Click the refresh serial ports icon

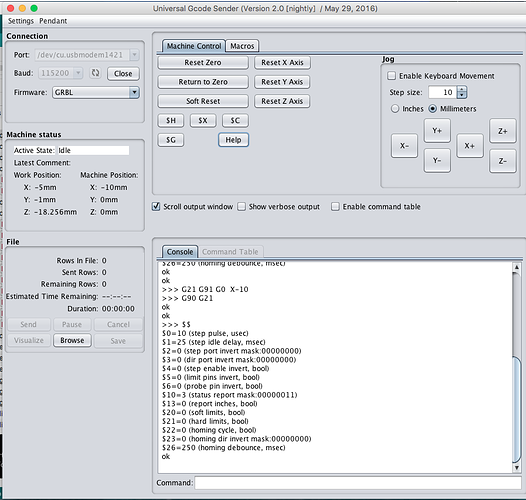(x=96, y=73)
